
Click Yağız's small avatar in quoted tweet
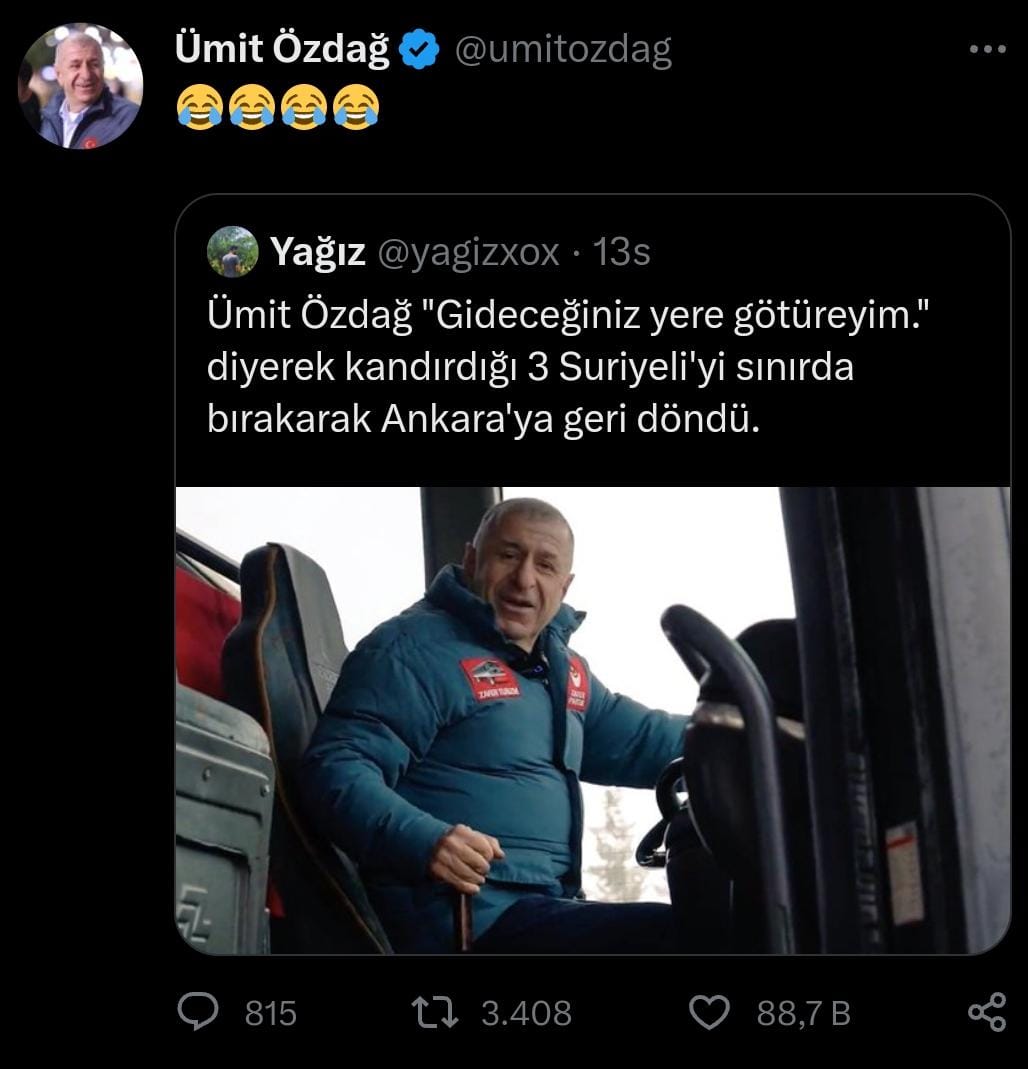(x=232, y=252)
